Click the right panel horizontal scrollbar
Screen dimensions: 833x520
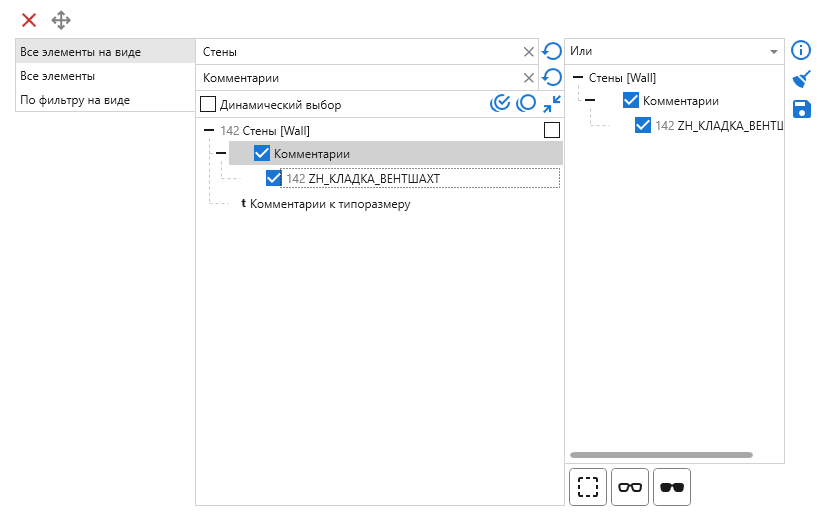(661, 455)
